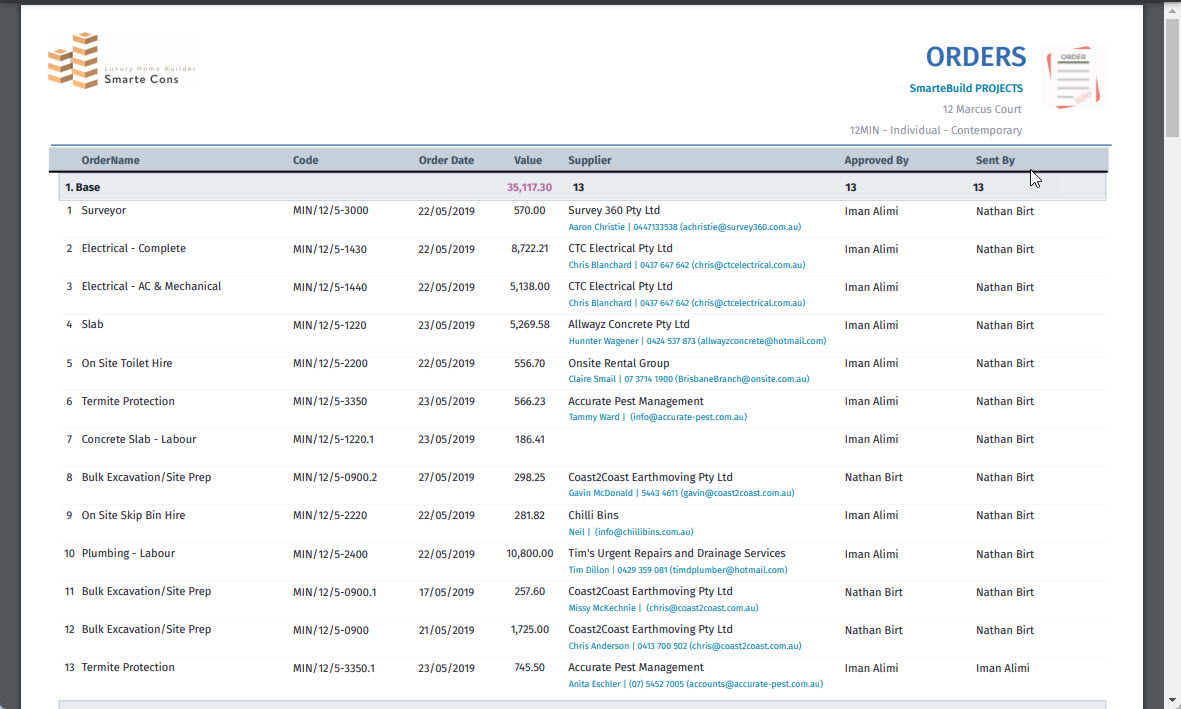
Task: Click the page scrollbar down arrow
Action: click(1171, 700)
